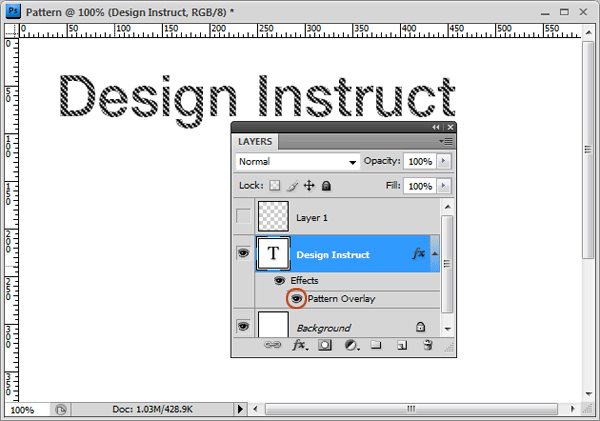Add a layer mask
600x421 pixels.
(x=325, y=345)
